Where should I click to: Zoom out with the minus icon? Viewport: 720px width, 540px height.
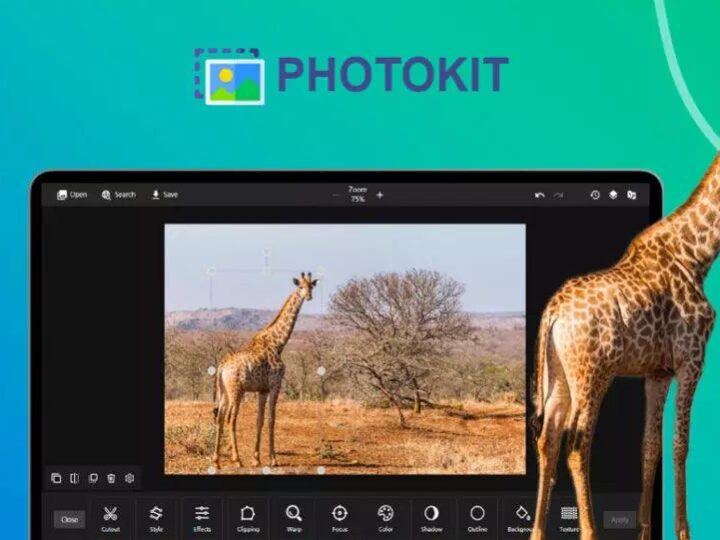pos(336,195)
